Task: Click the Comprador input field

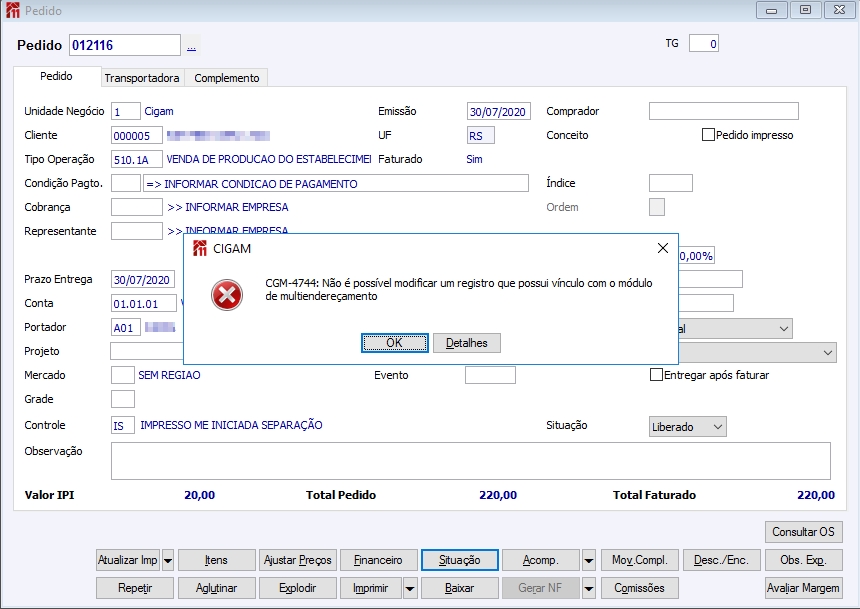Action: [x=723, y=111]
